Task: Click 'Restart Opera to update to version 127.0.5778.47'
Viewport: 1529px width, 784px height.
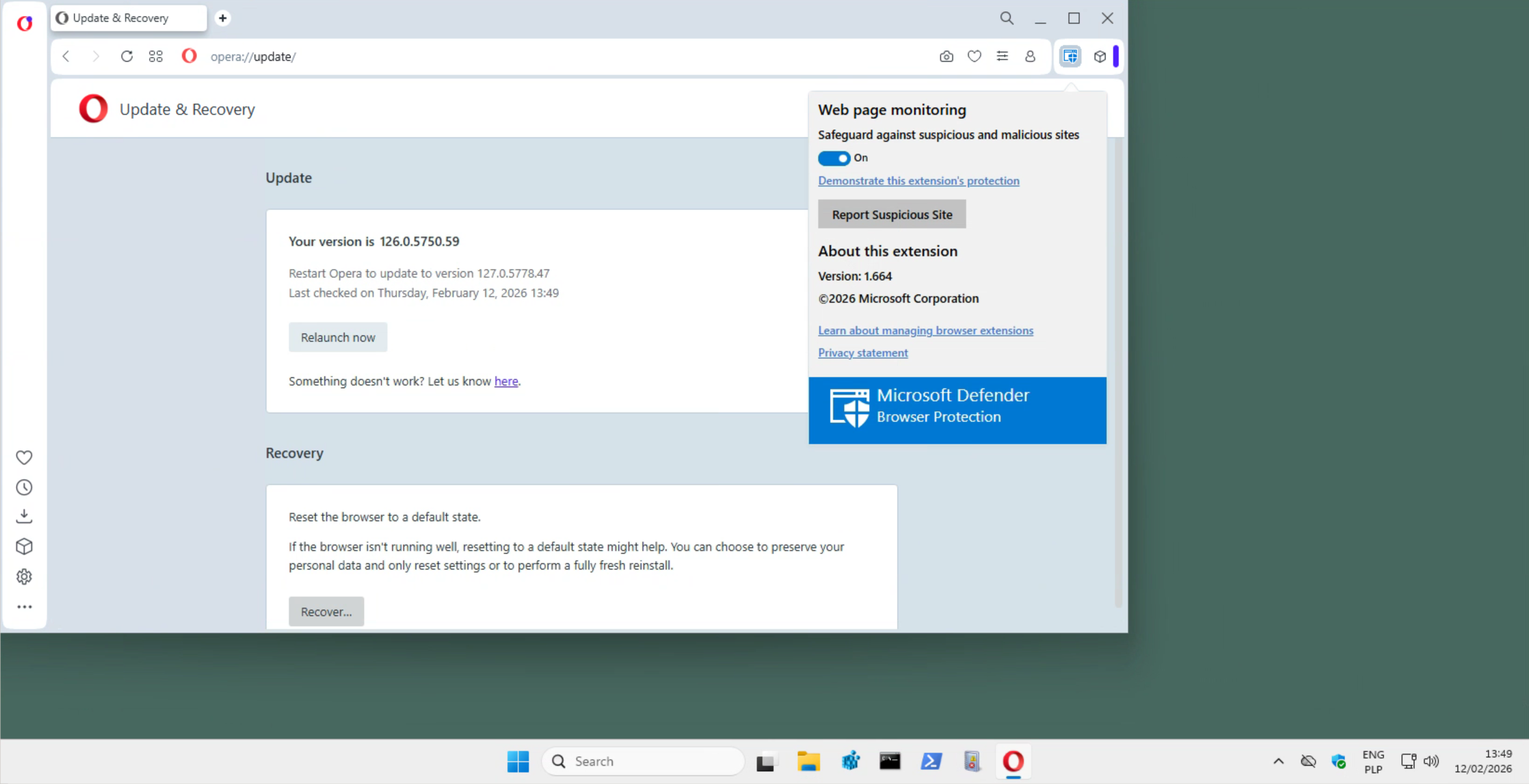Action: point(419,273)
